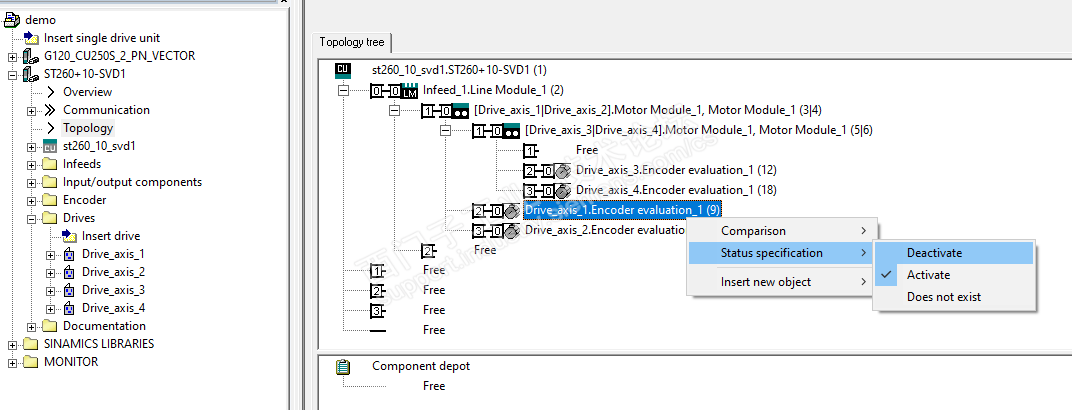The width and height of the screenshot is (1072, 410).
Task: Collapse the ST260+10-SVD1 node
Action: 12,74
